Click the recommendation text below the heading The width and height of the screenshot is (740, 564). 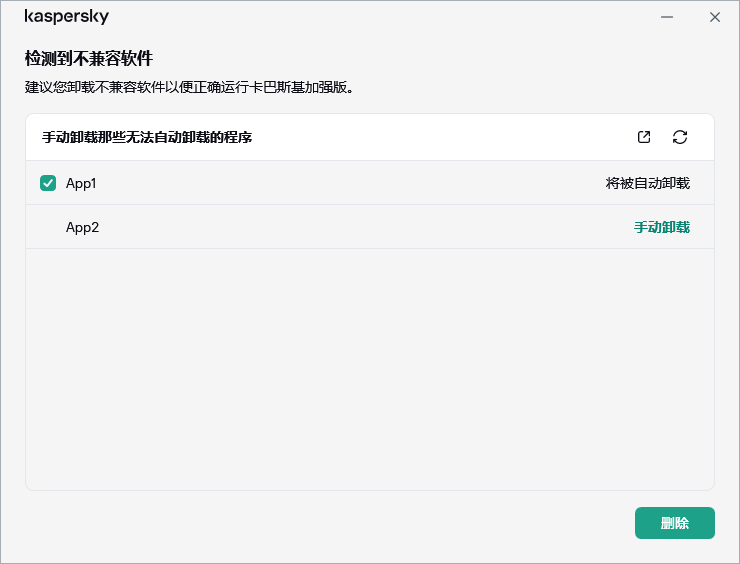point(190,87)
